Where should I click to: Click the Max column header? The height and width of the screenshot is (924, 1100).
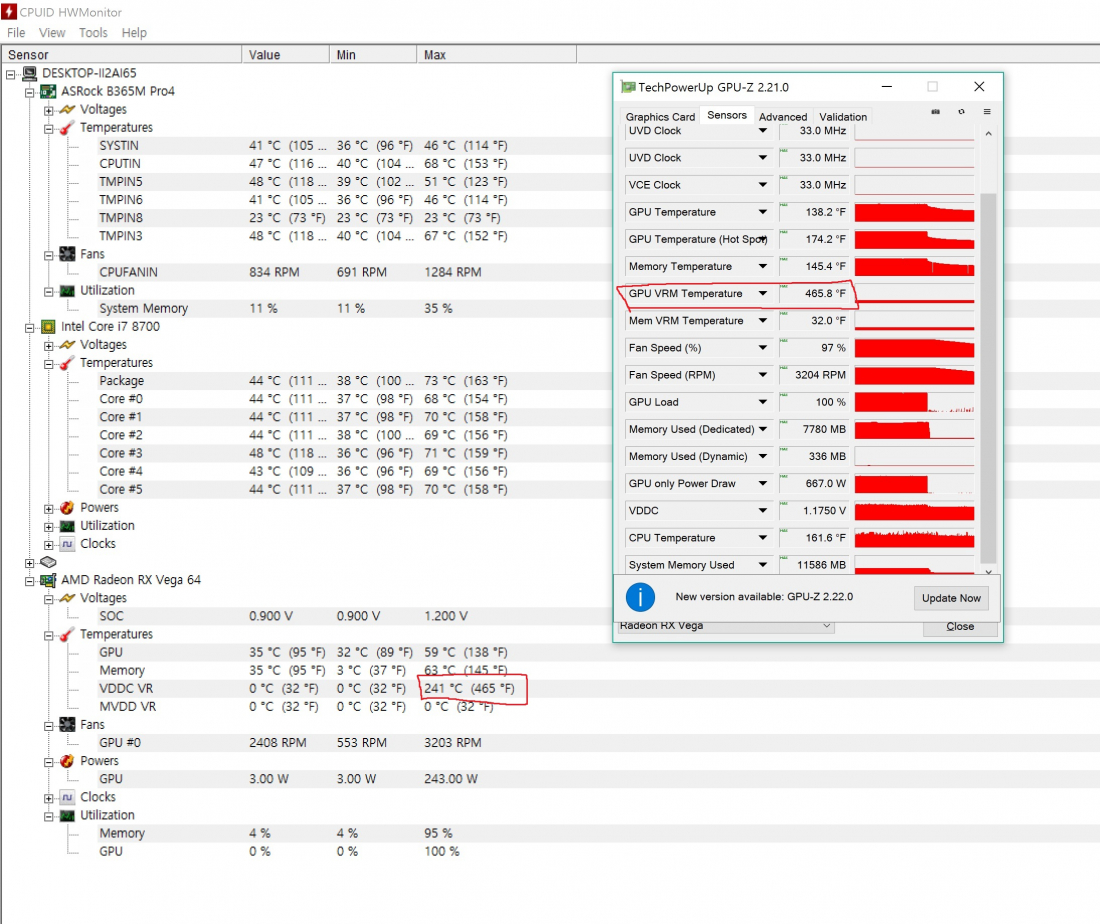(497, 55)
